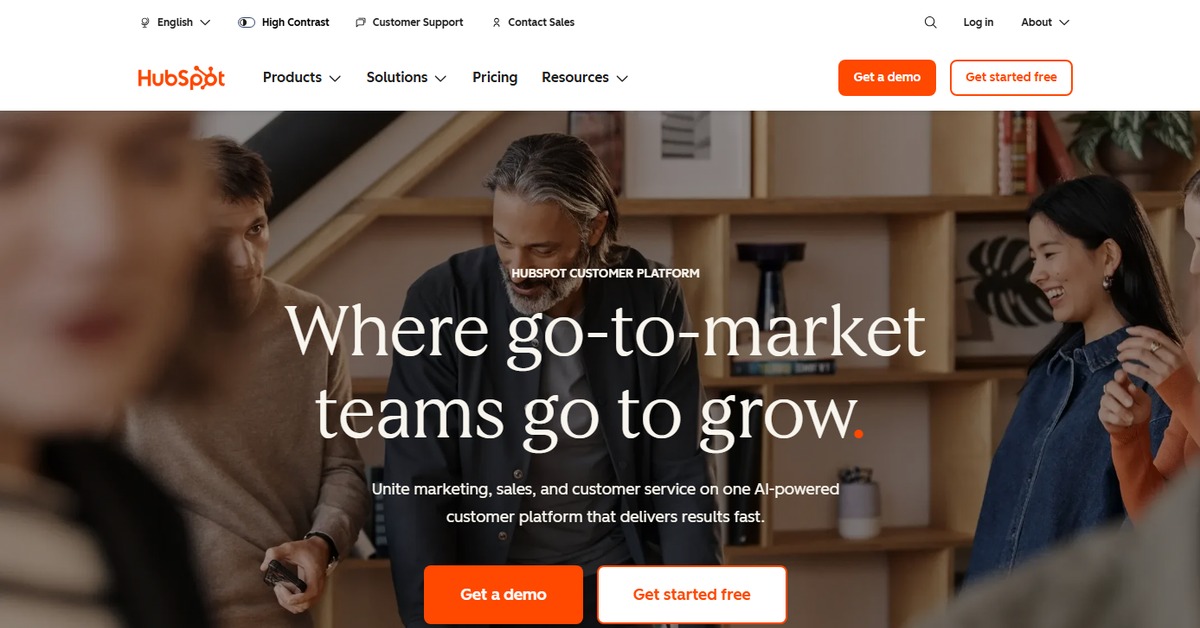Click the Customer Support chat icon
This screenshot has height=628, width=1200.
click(360, 22)
